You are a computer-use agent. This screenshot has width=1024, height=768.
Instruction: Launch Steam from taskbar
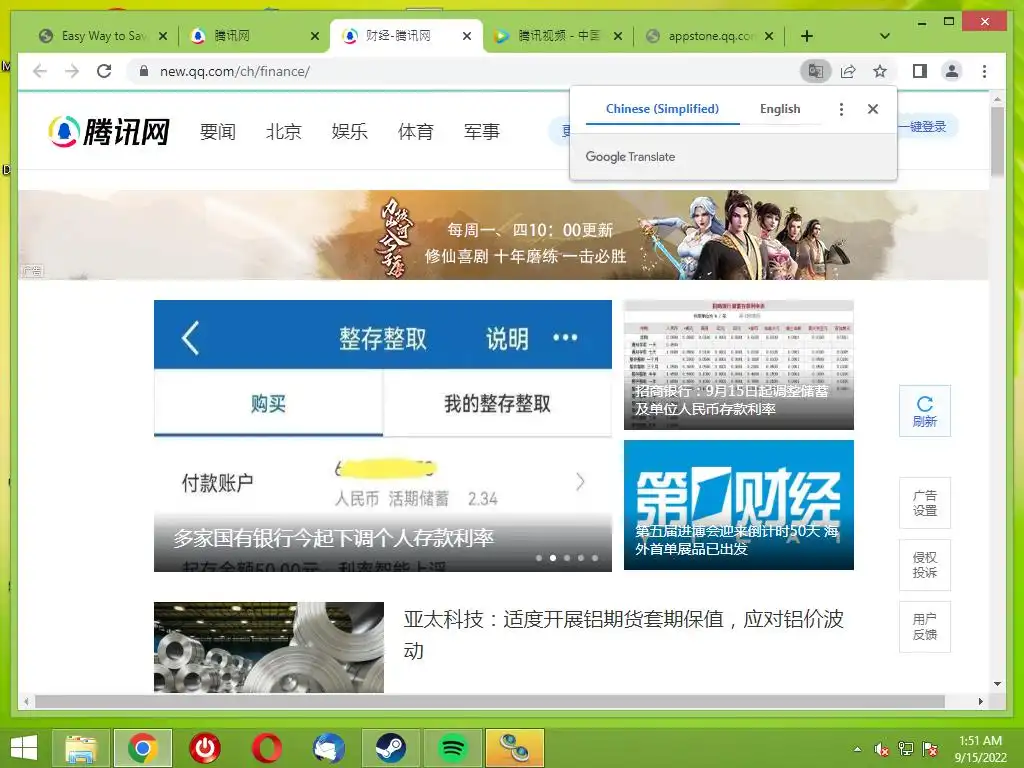[x=391, y=748]
